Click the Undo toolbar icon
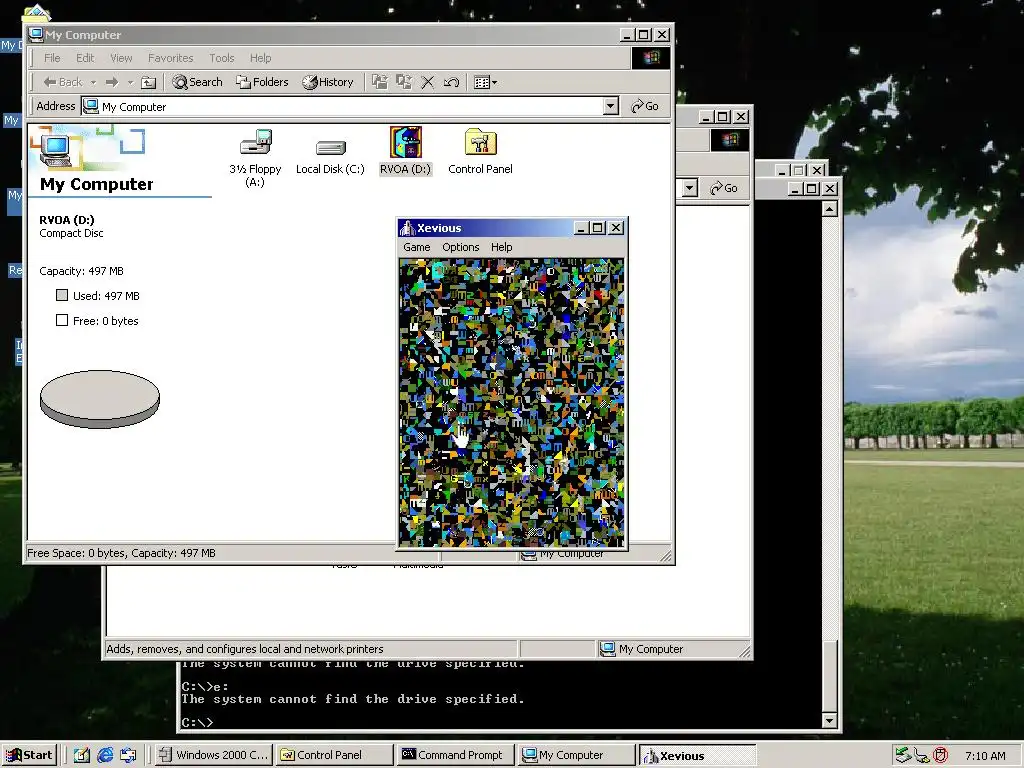This screenshot has width=1024, height=768. [451, 82]
